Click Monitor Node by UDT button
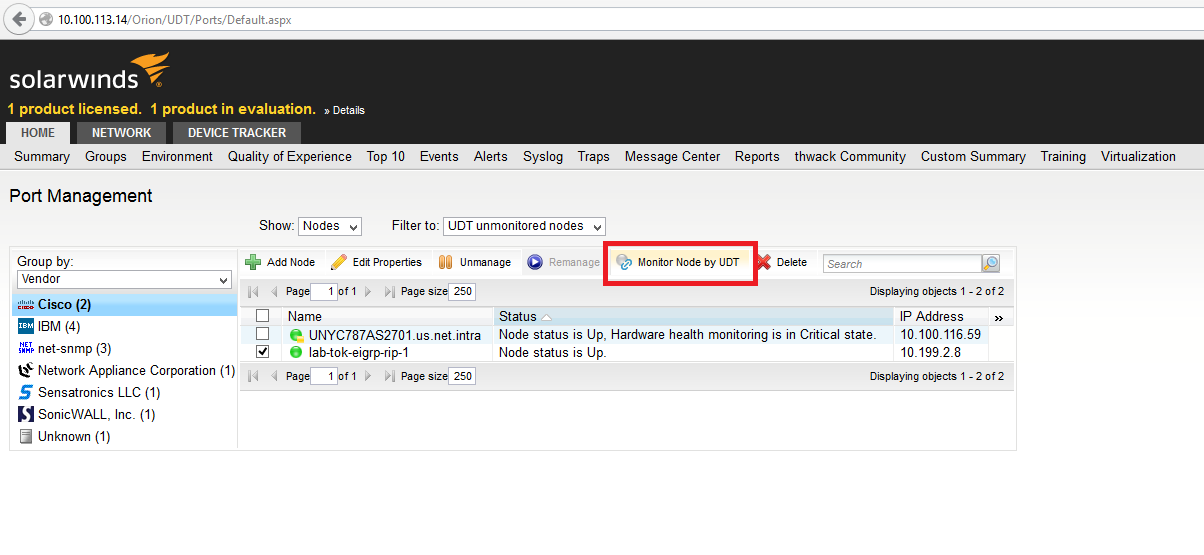Image resolution: width=1204 pixels, height=555 pixels. point(678,262)
